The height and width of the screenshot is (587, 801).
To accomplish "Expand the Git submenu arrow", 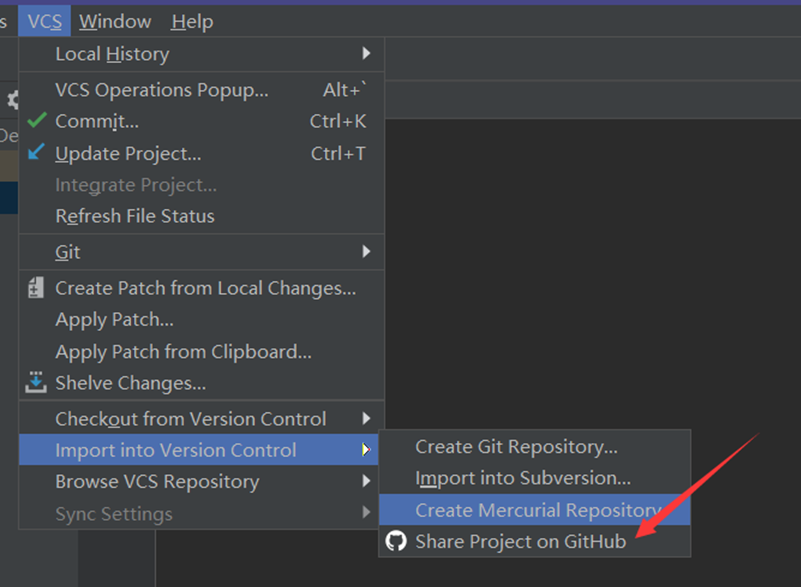I will [x=366, y=251].
